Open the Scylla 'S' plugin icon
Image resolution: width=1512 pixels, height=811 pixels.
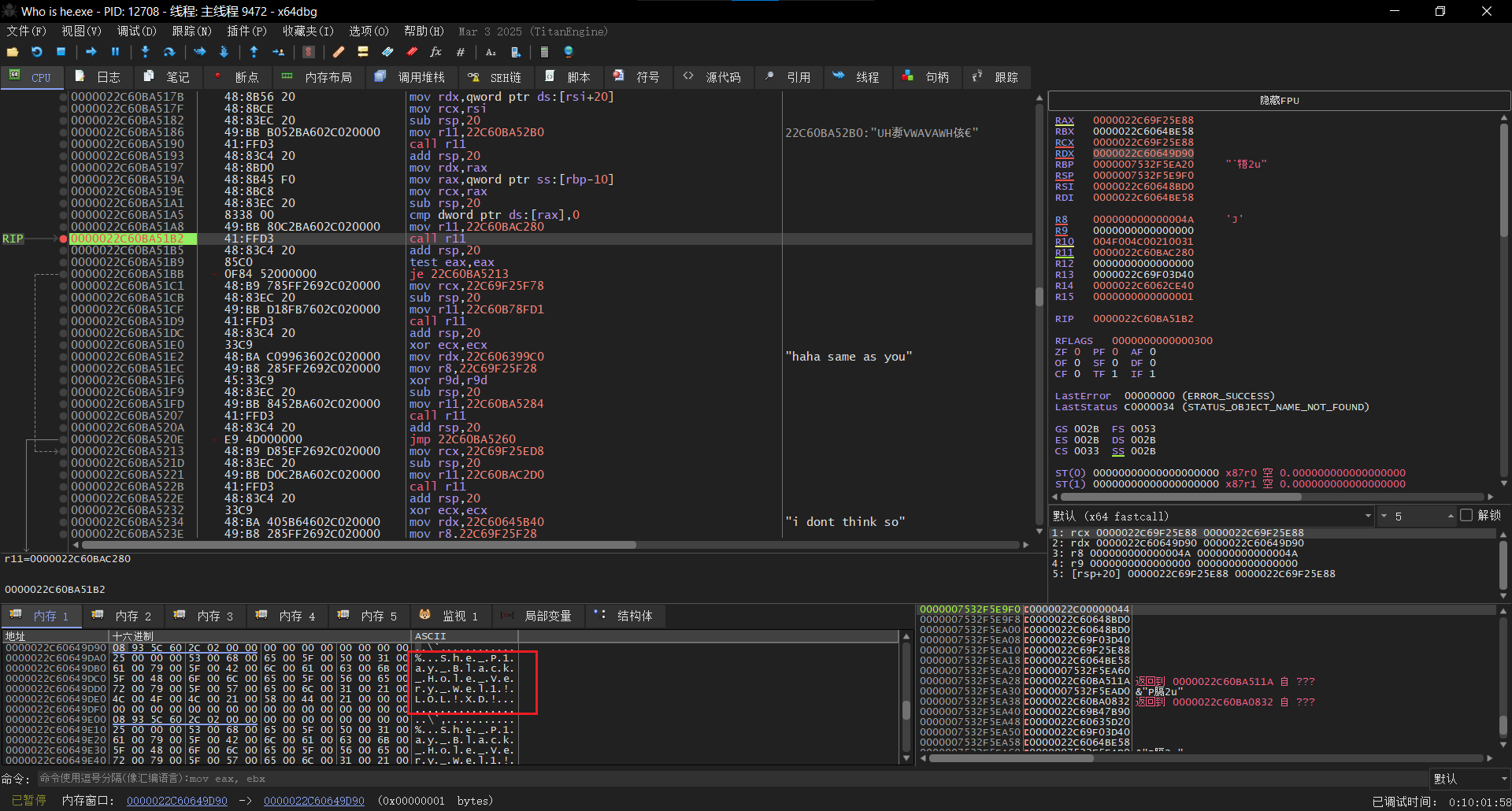309,52
